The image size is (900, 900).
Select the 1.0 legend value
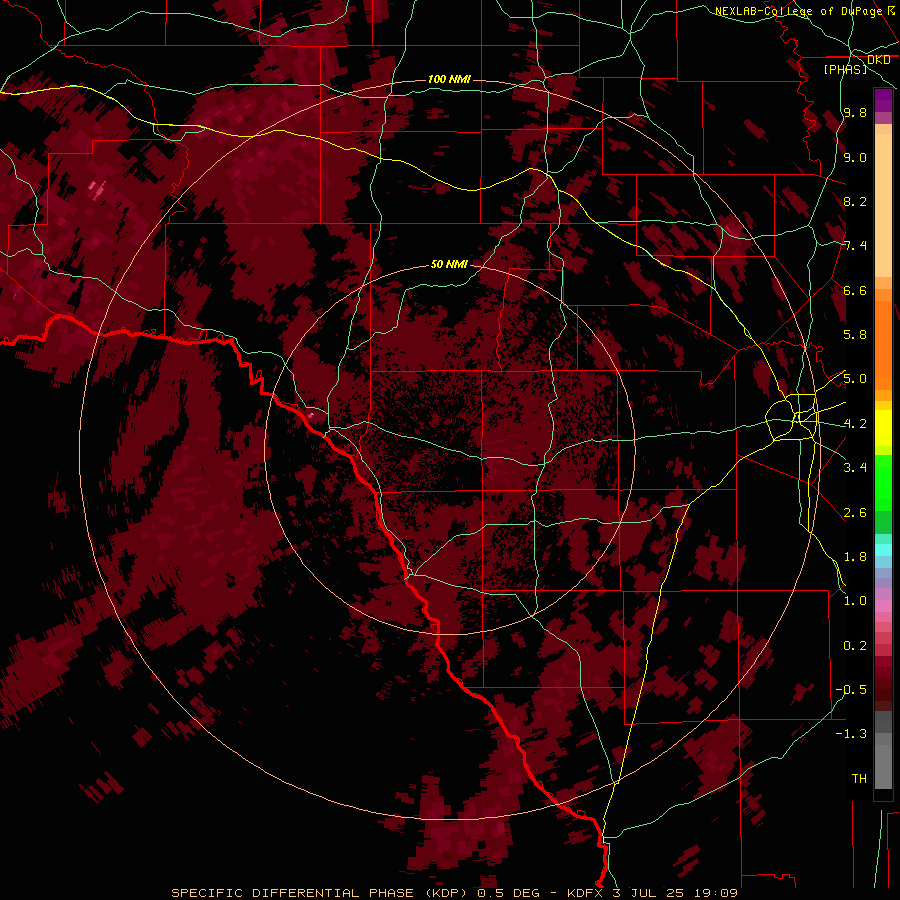pyautogui.click(x=855, y=601)
